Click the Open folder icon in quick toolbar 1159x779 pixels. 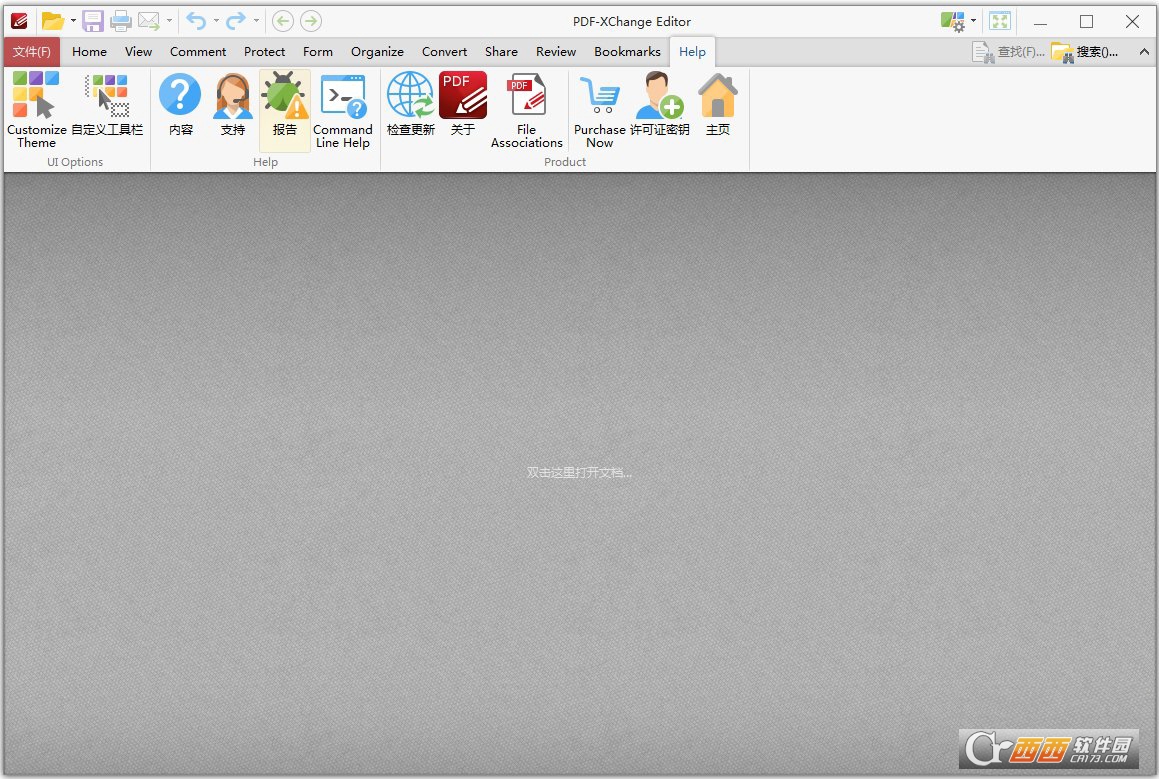tap(52, 21)
